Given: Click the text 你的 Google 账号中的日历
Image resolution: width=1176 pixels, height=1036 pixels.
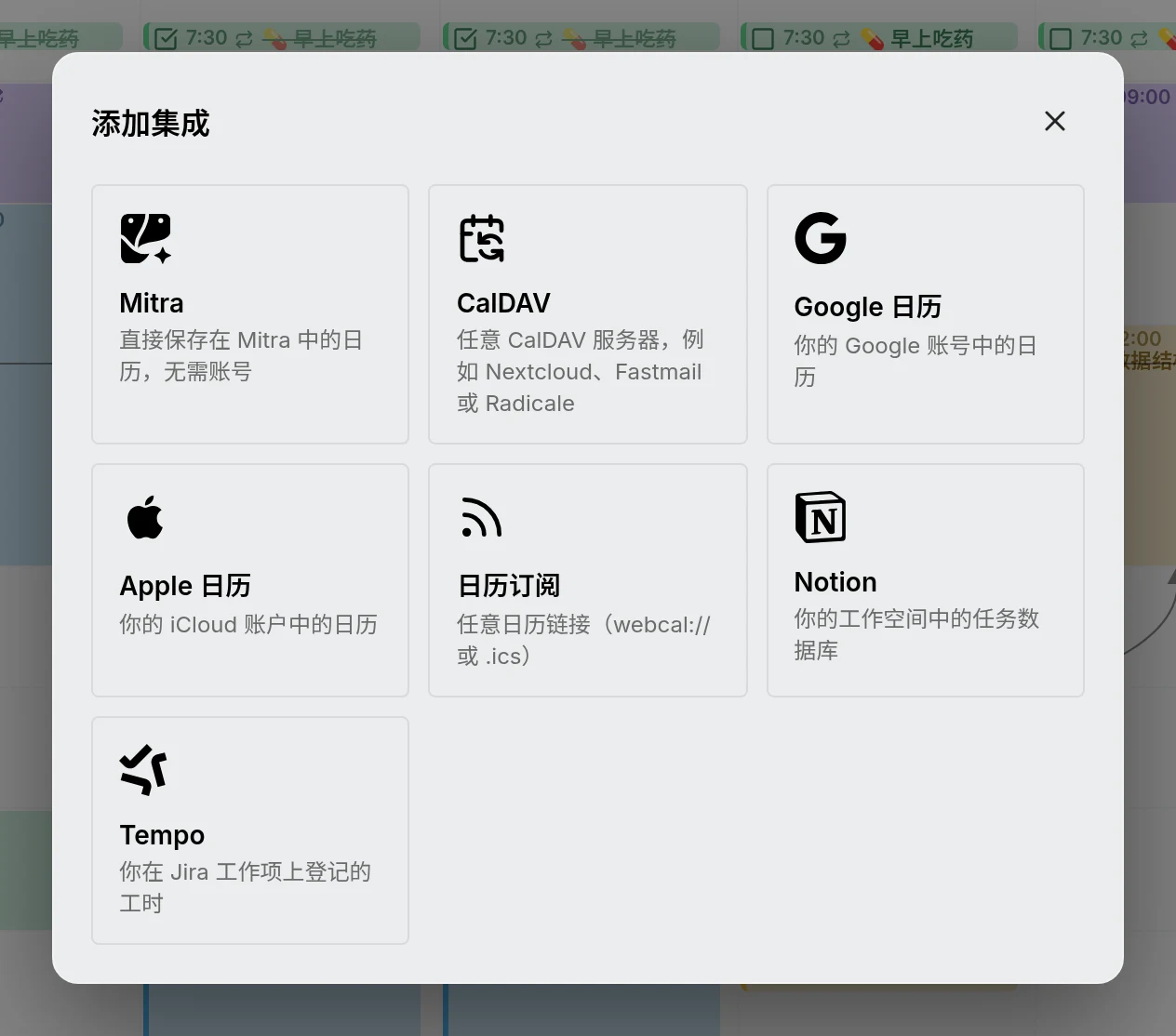Looking at the screenshot, I should 915,361.
